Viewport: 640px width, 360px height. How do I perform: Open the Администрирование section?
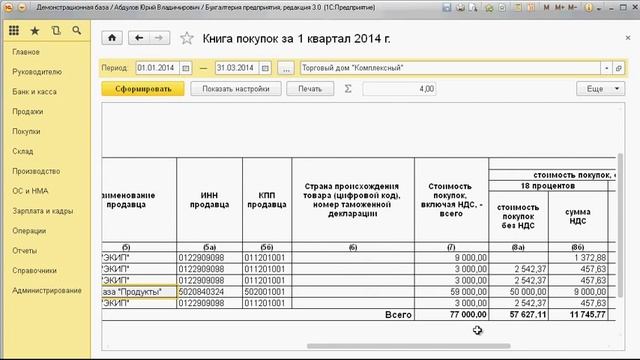47,291
